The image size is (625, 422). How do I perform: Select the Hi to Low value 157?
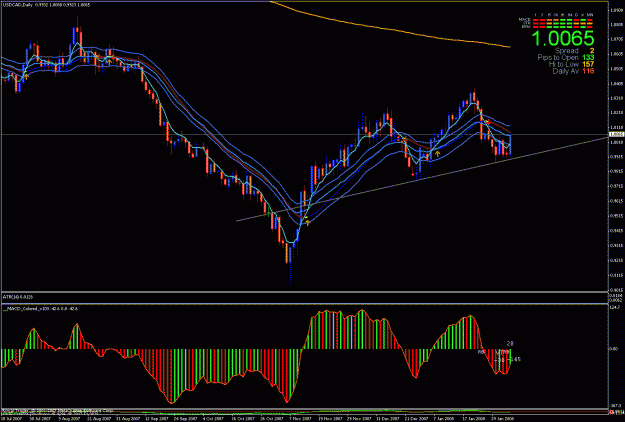588,64
